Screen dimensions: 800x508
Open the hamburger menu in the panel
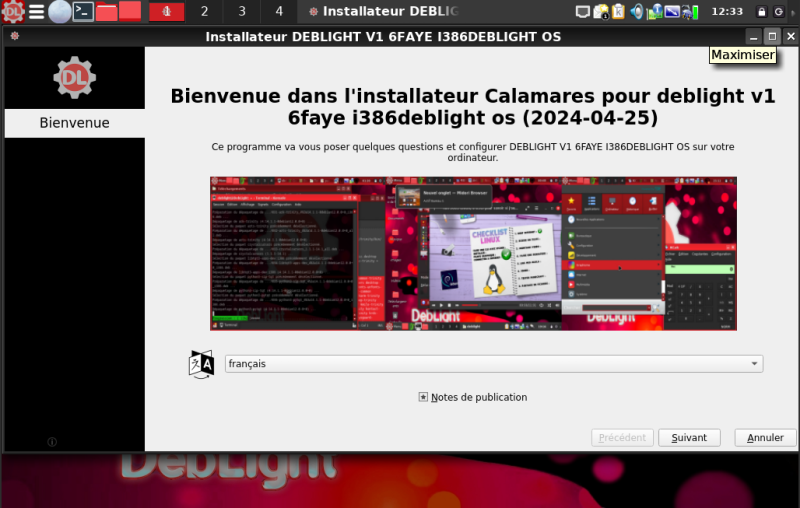[x=36, y=11]
